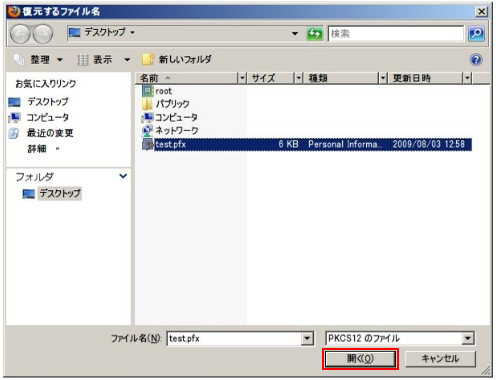Click the test.pfx file icon
The image size is (500, 380).
[x=148, y=144]
